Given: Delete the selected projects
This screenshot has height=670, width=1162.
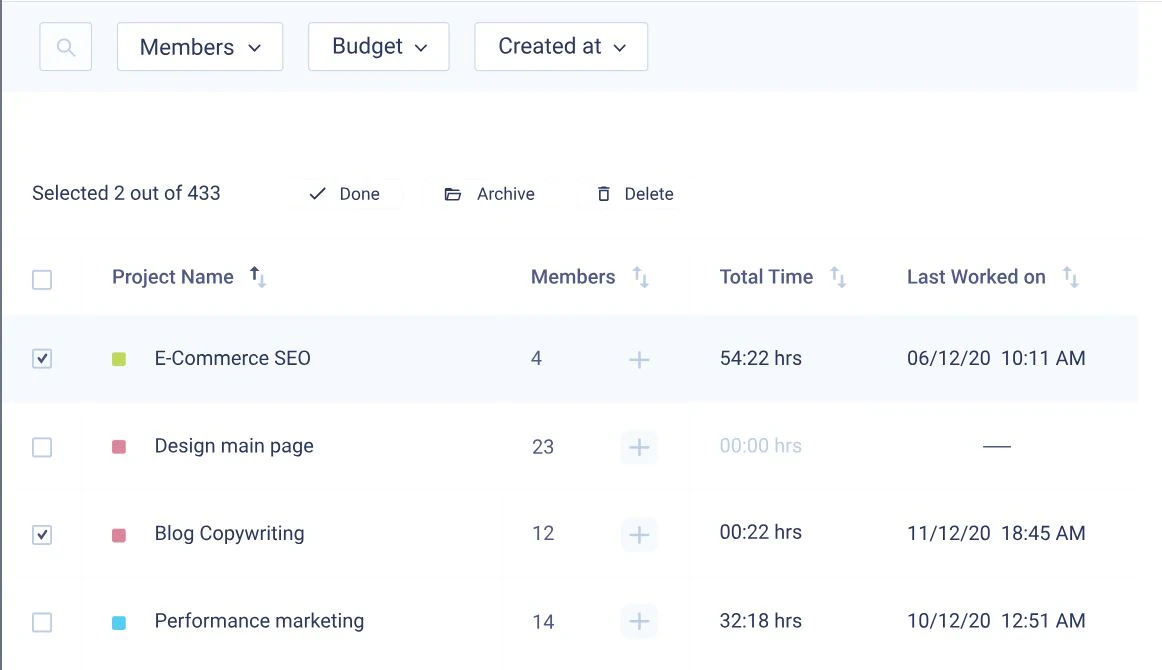Looking at the screenshot, I should click(635, 194).
